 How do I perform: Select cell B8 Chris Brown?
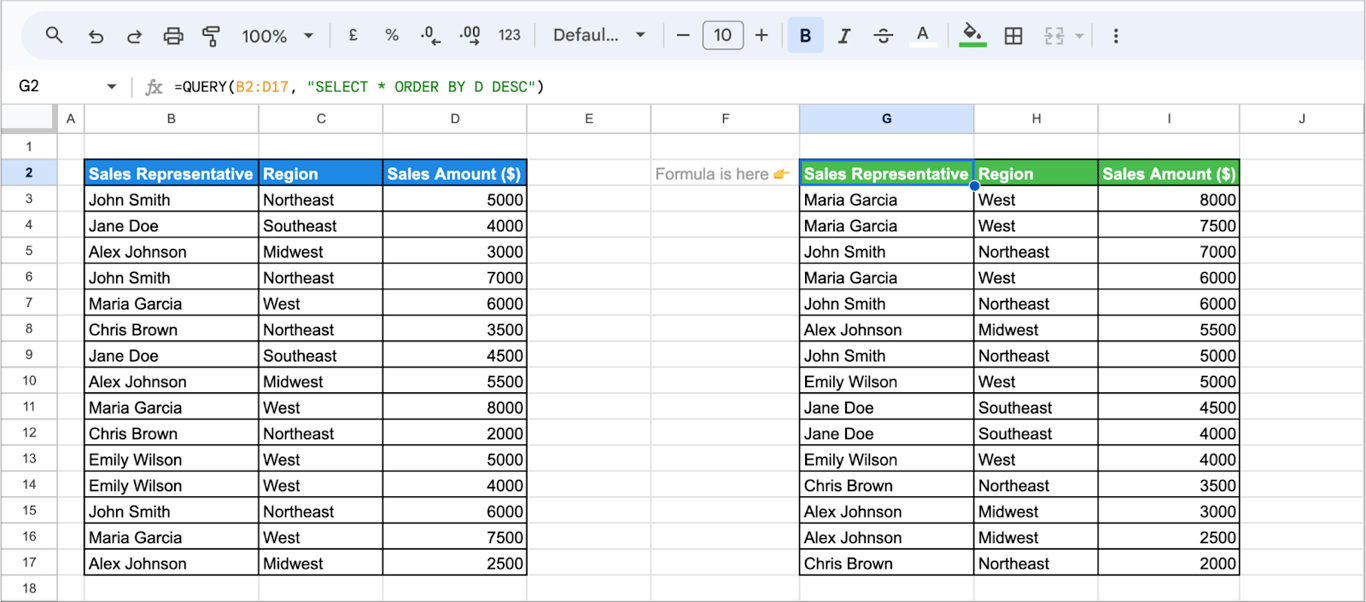click(x=172, y=329)
